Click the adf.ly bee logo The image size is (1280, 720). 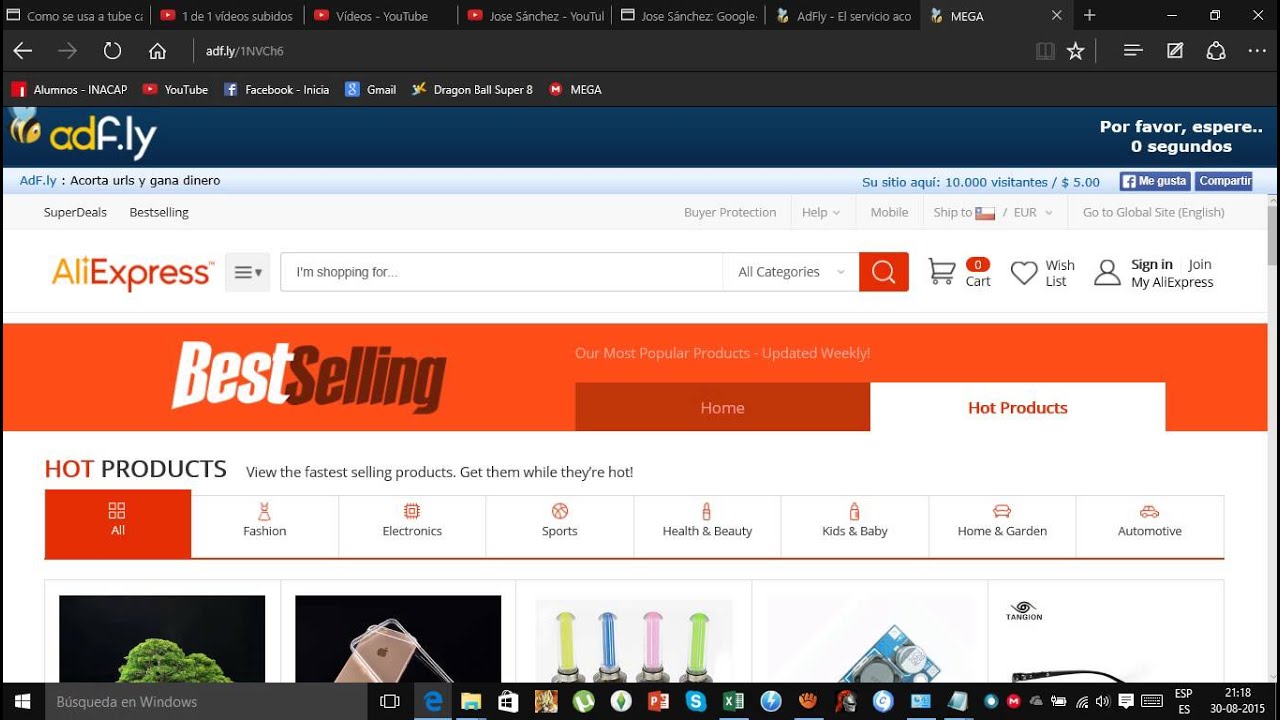tap(84, 134)
